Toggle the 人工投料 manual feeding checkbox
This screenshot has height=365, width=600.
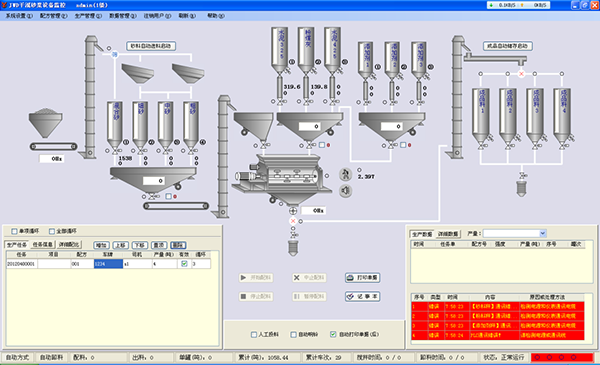[x=254, y=334]
